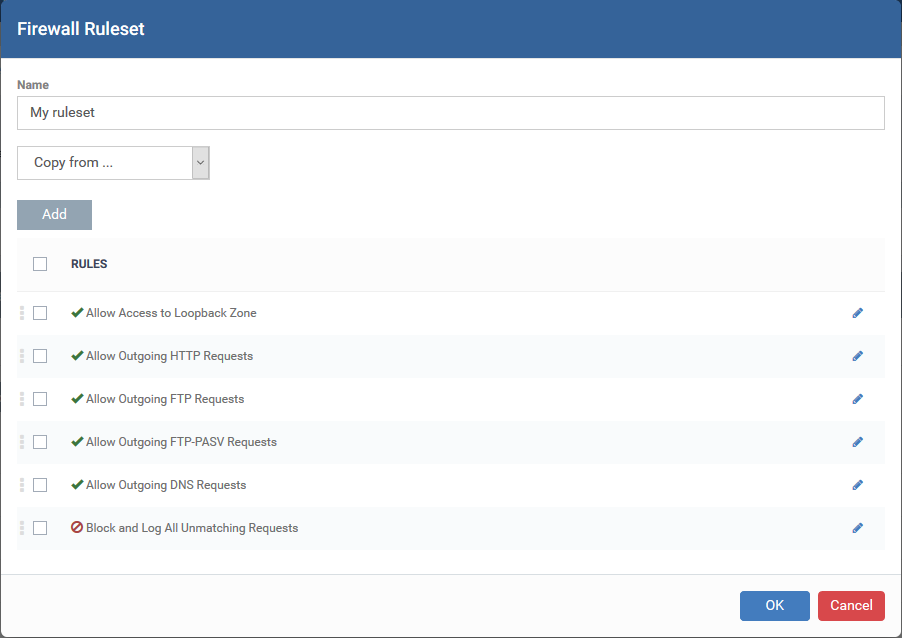Select the Allow Outgoing FTP Requests row text
Viewport: 902px width, 638px height.
[165, 399]
